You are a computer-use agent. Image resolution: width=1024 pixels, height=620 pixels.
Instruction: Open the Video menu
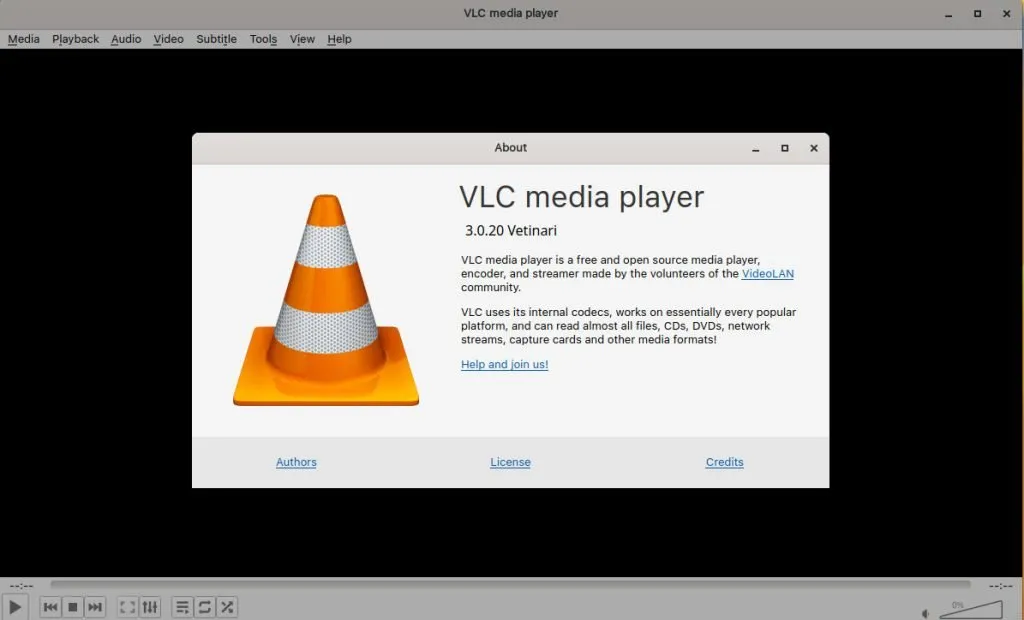coord(168,39)
